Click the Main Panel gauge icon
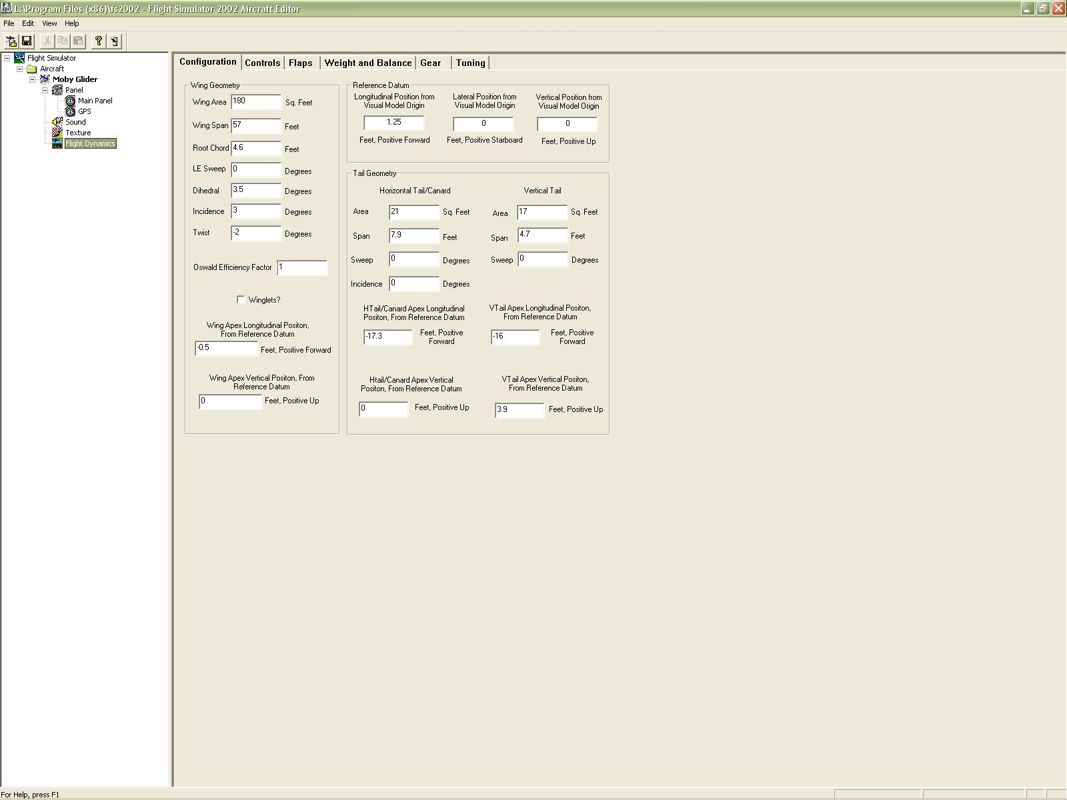Image resolution: width=1067 pixels, height=800 pixels. click(x=70, y=101)
